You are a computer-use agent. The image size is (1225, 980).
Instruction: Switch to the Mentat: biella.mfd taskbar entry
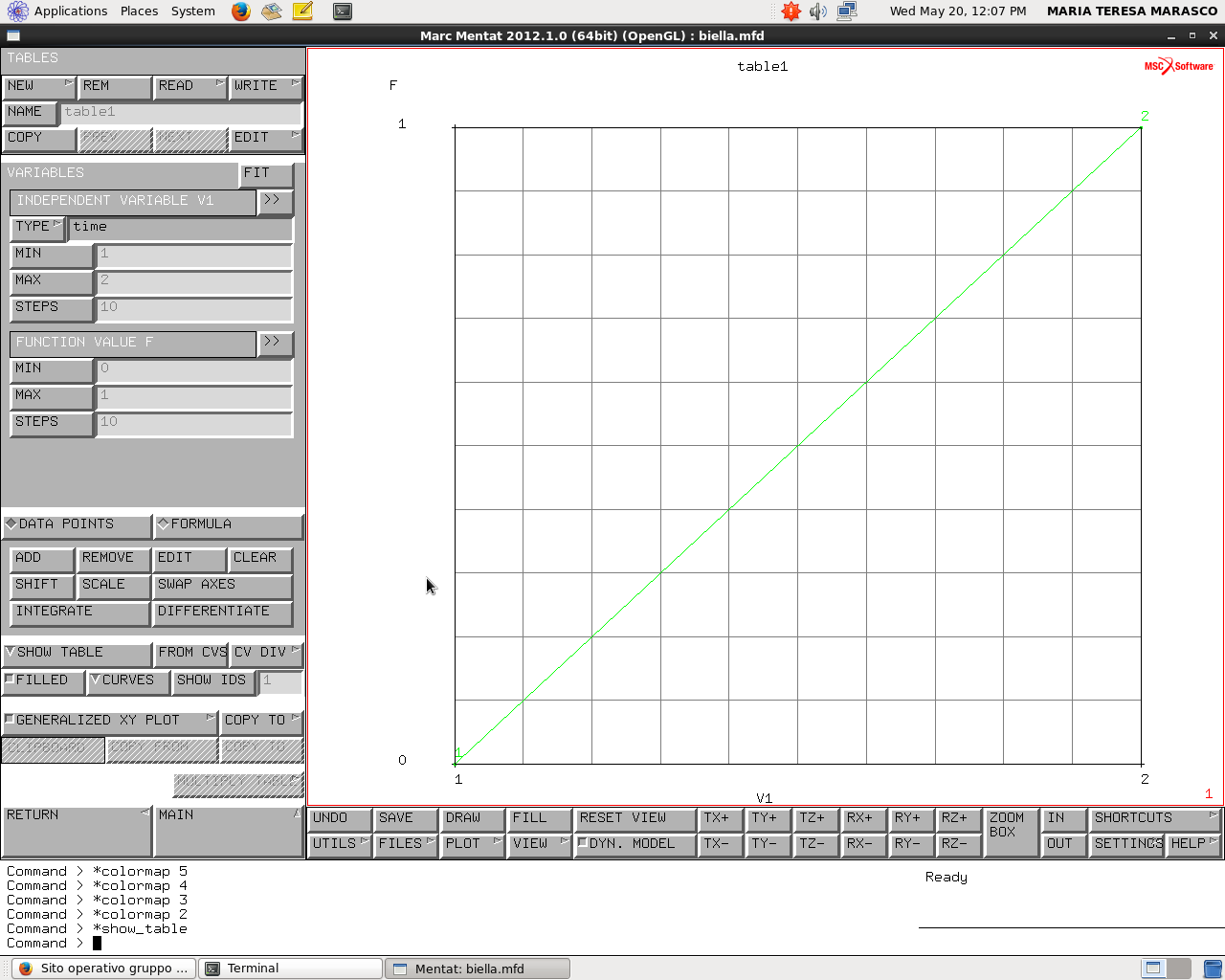click(x=478, y=969)
